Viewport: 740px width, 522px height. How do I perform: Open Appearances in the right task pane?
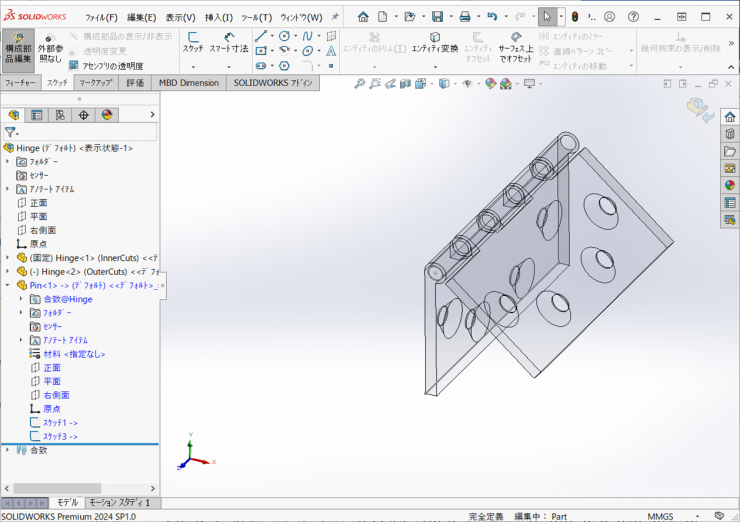pos(730,185)
